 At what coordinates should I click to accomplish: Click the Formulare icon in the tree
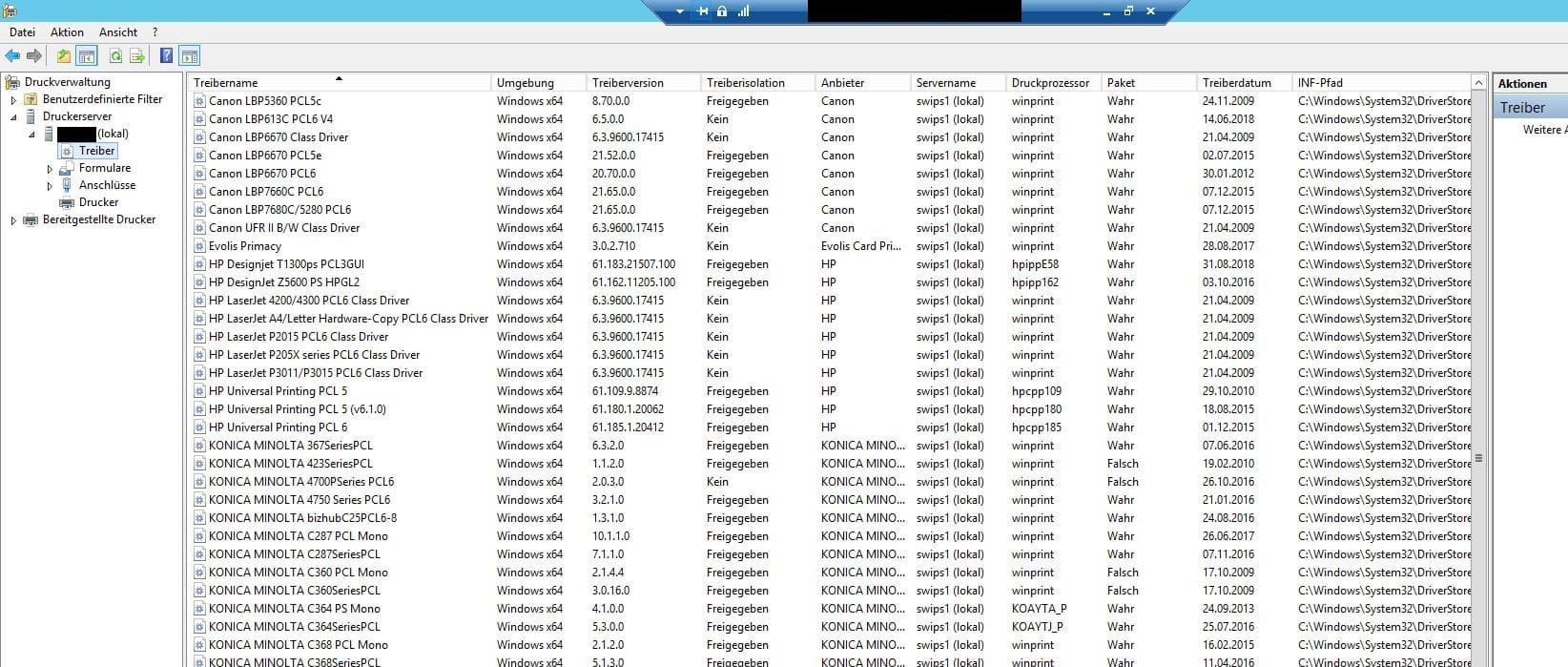pyautogui.click(x=68, y=168)
